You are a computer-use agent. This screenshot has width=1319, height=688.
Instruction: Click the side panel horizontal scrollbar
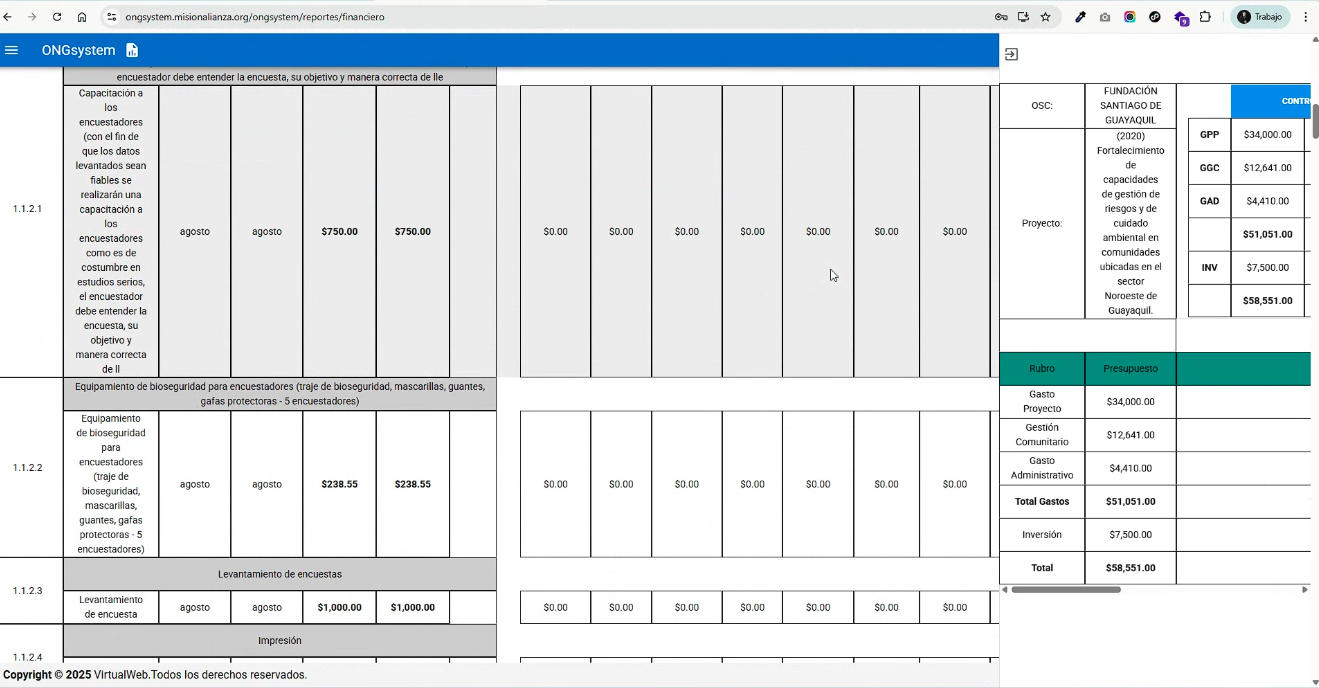[1065, 590]
